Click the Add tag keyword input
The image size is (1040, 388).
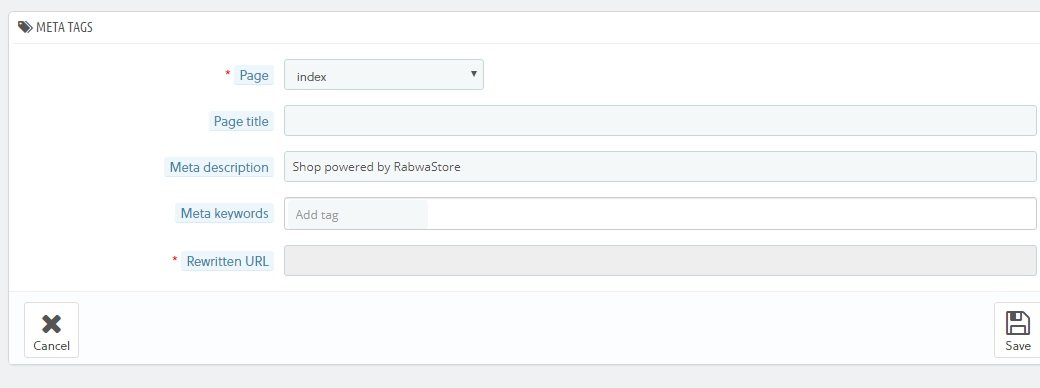[358, 214]
